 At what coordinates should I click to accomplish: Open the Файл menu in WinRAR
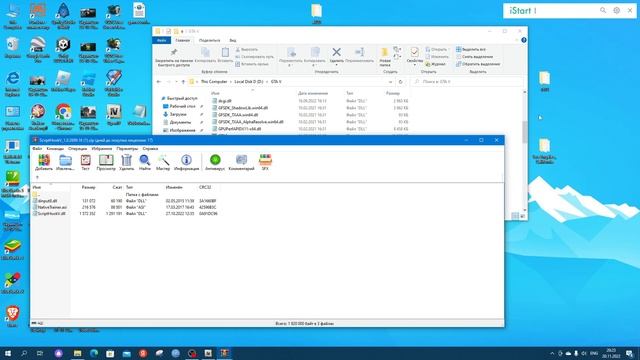(37, 149)
